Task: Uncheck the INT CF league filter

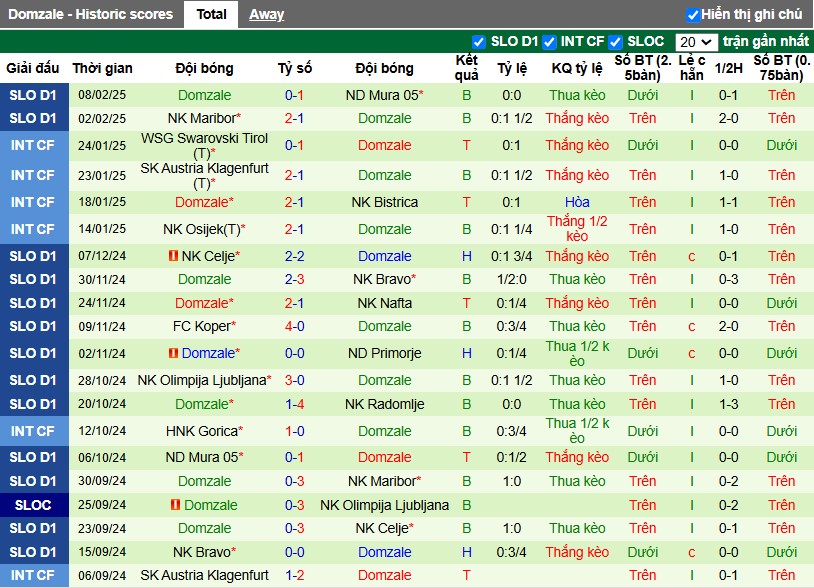Action: 549,42
